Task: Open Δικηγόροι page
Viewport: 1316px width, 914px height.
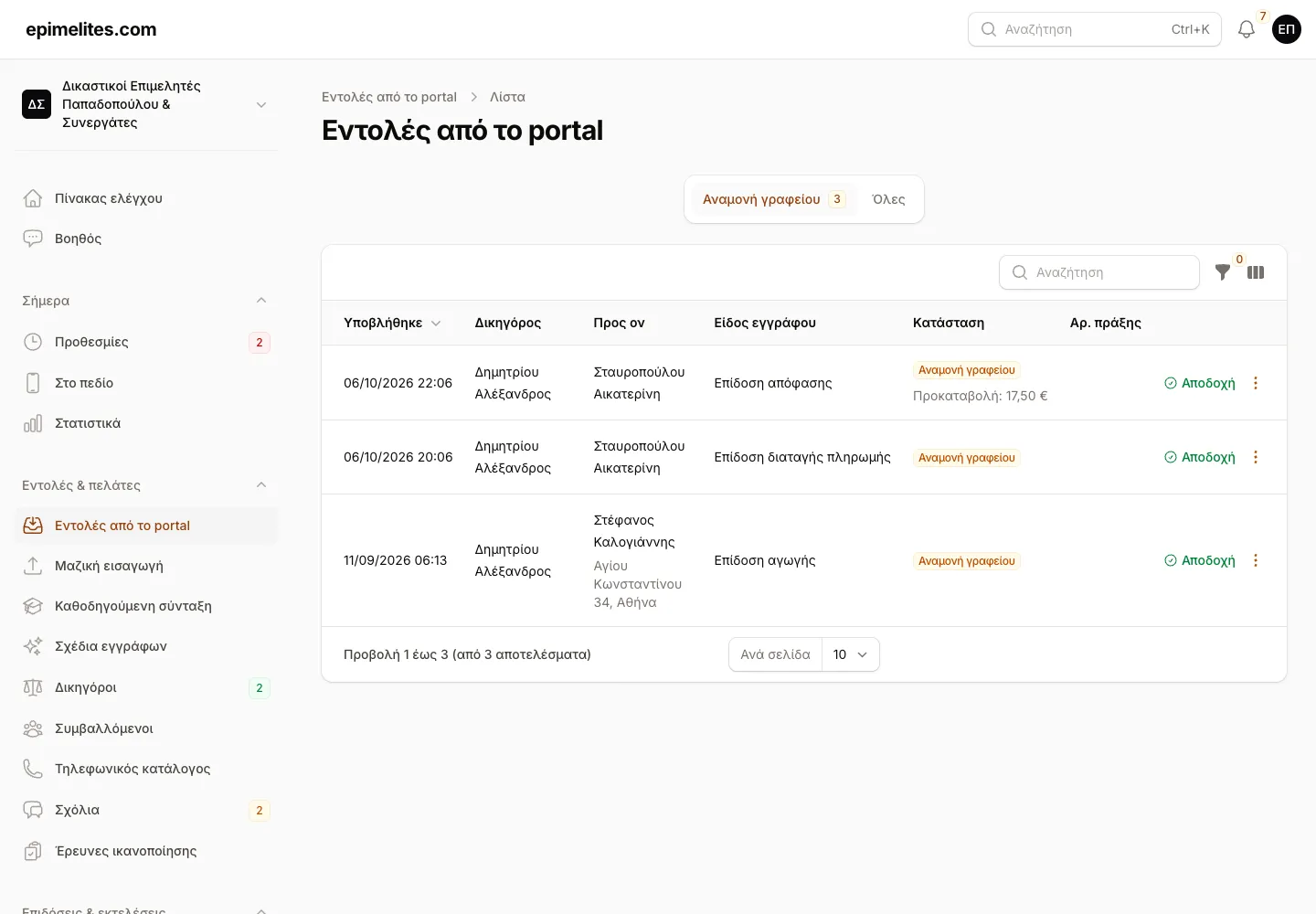Action: 146,687
